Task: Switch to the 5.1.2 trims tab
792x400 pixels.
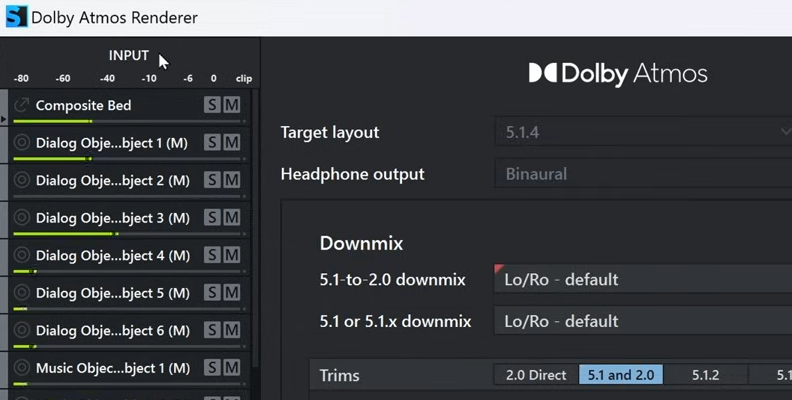Action: [x=705, y=375]
